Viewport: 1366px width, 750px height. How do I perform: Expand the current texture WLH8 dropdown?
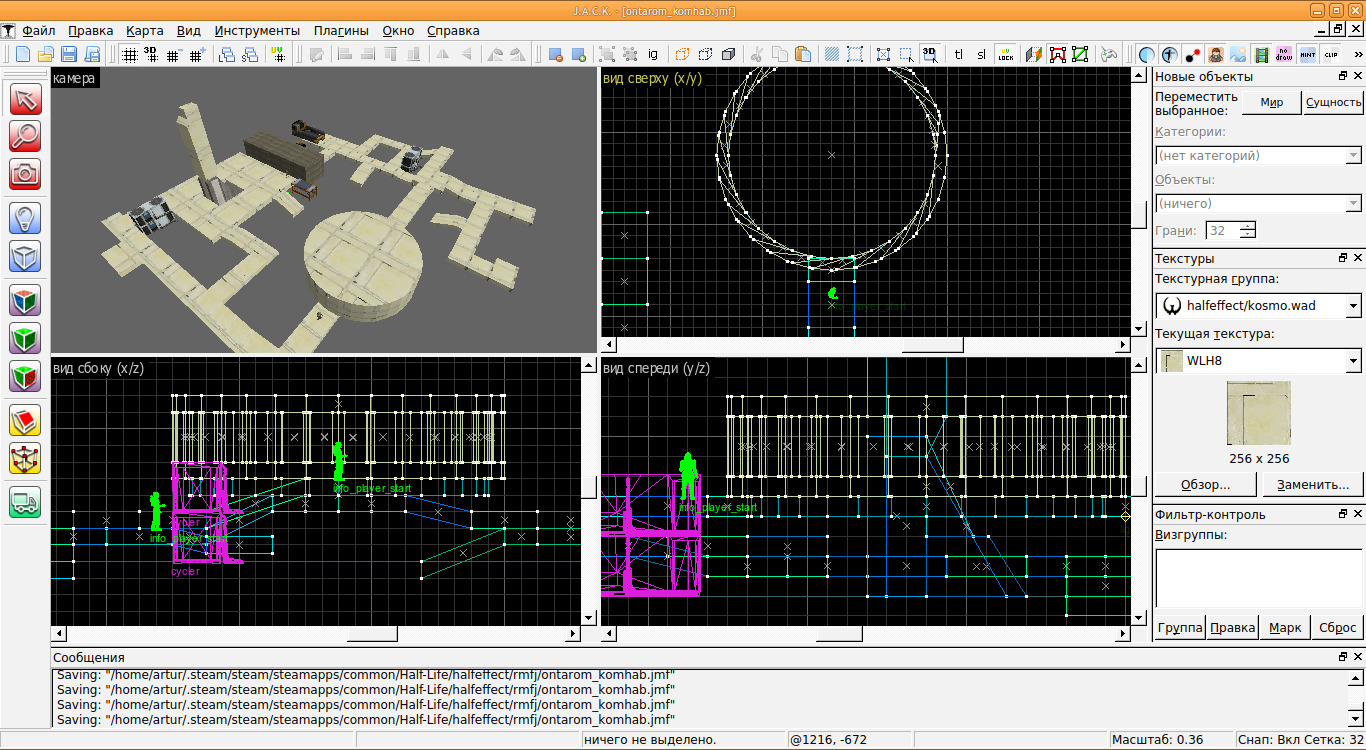[x=1258, y=360]
